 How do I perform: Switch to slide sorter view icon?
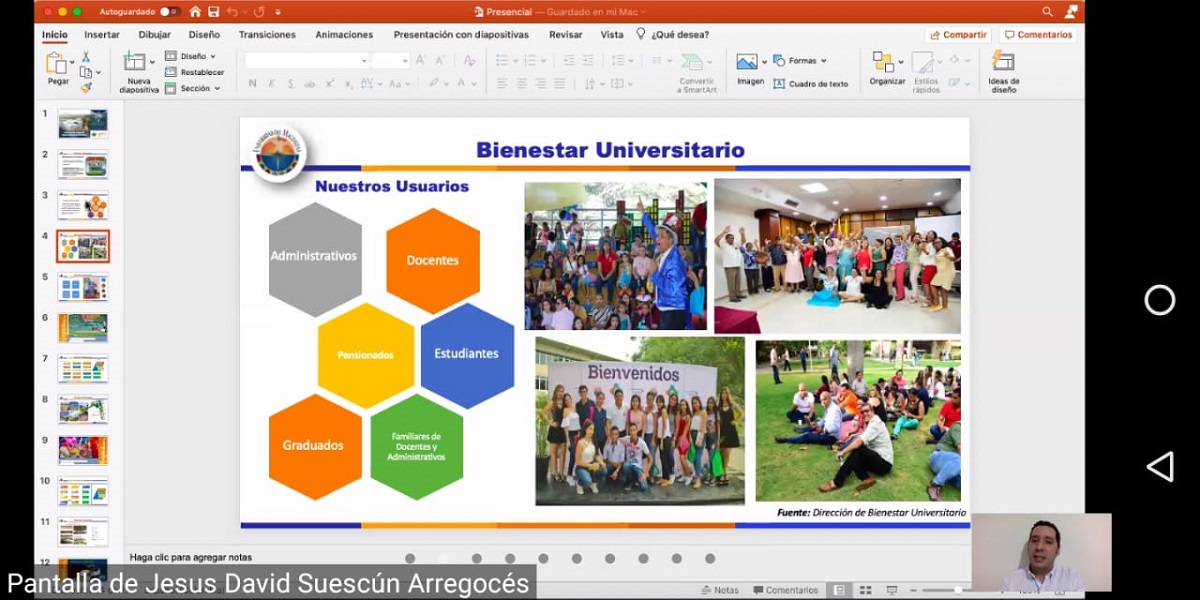coord(865,590)
